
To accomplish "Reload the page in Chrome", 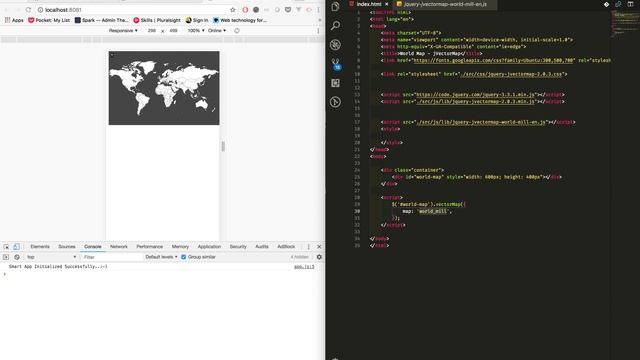I will (x=28, y=9).
